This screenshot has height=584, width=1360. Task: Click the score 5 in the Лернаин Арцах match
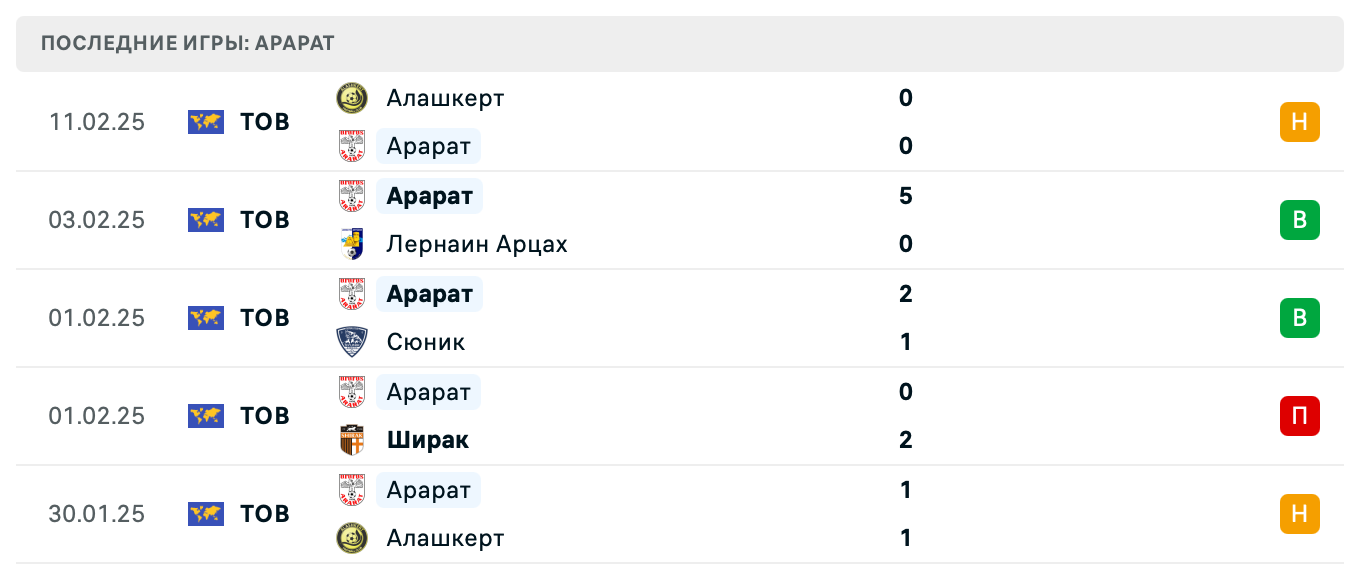pyautogui.click(x=906, y=196)
